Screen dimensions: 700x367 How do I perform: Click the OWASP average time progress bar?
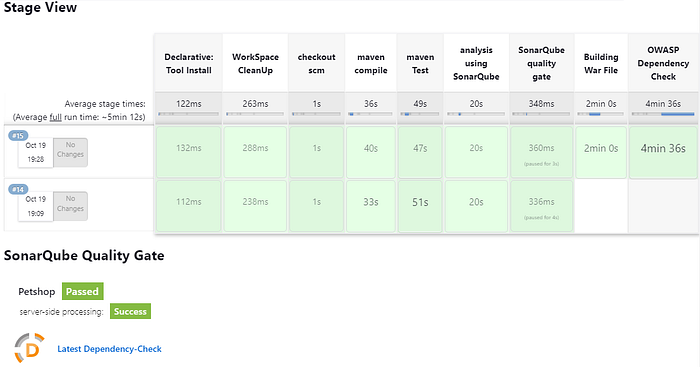click(x=663, y=114)
